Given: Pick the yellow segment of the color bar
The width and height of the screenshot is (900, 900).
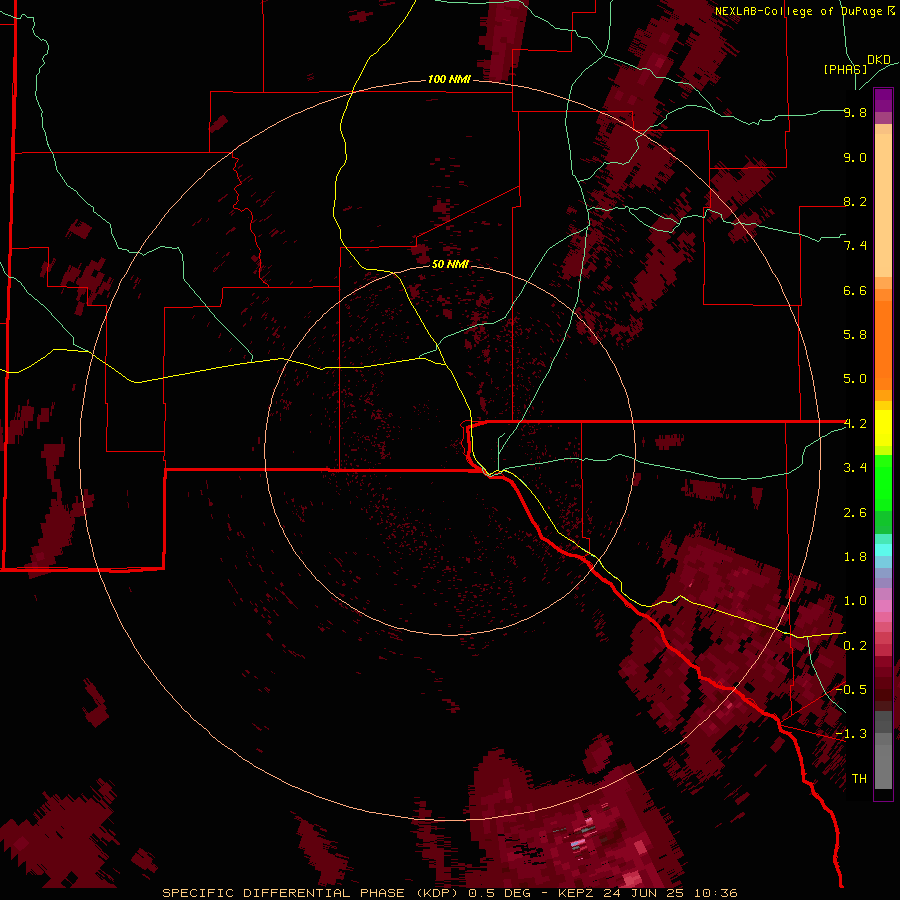Looking at the screenshot, I should (x=883, y=428).
